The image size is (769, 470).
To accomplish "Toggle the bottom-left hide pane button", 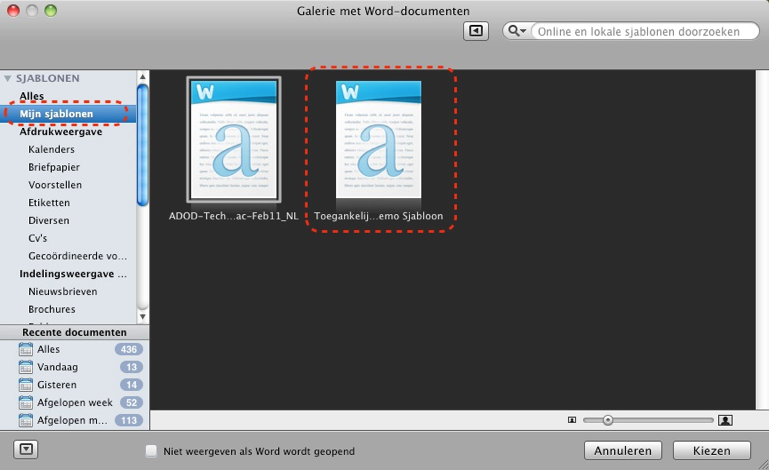I will click(x=26, y=449).
